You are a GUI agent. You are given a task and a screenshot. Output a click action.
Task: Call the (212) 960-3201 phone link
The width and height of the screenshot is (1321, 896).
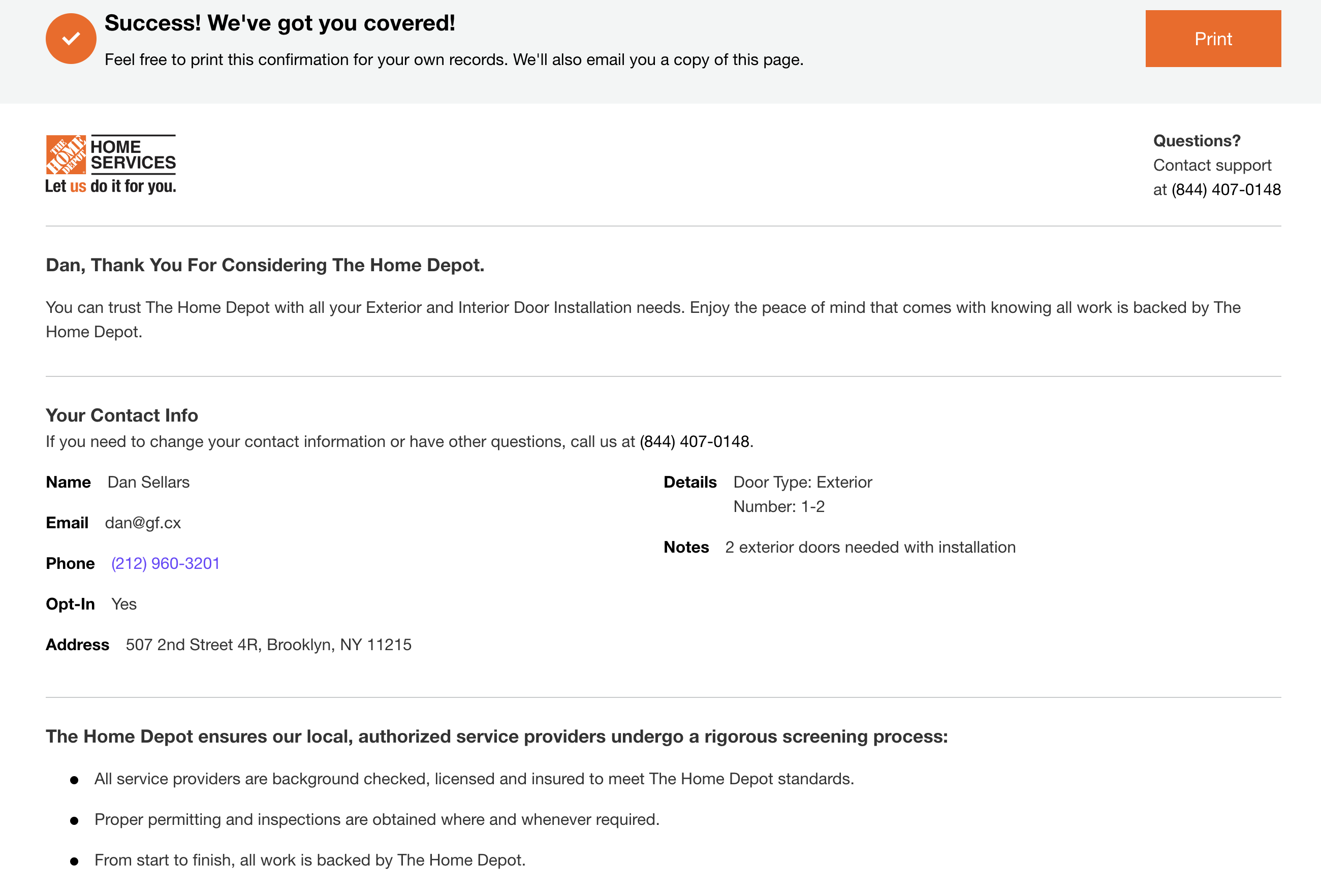pyautogui.click(x=166, y=563)
